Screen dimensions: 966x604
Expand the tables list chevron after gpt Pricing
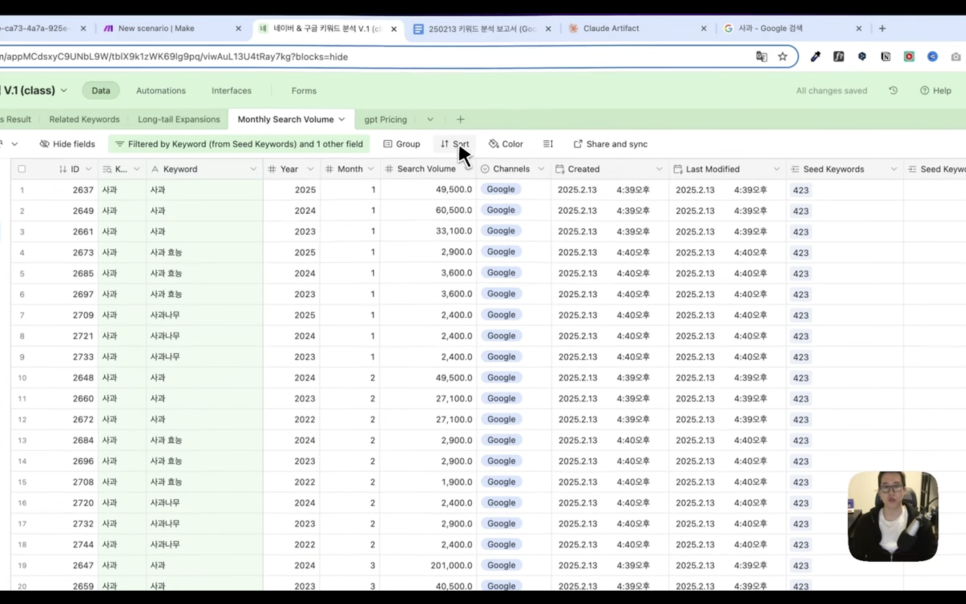coord(430,120)
